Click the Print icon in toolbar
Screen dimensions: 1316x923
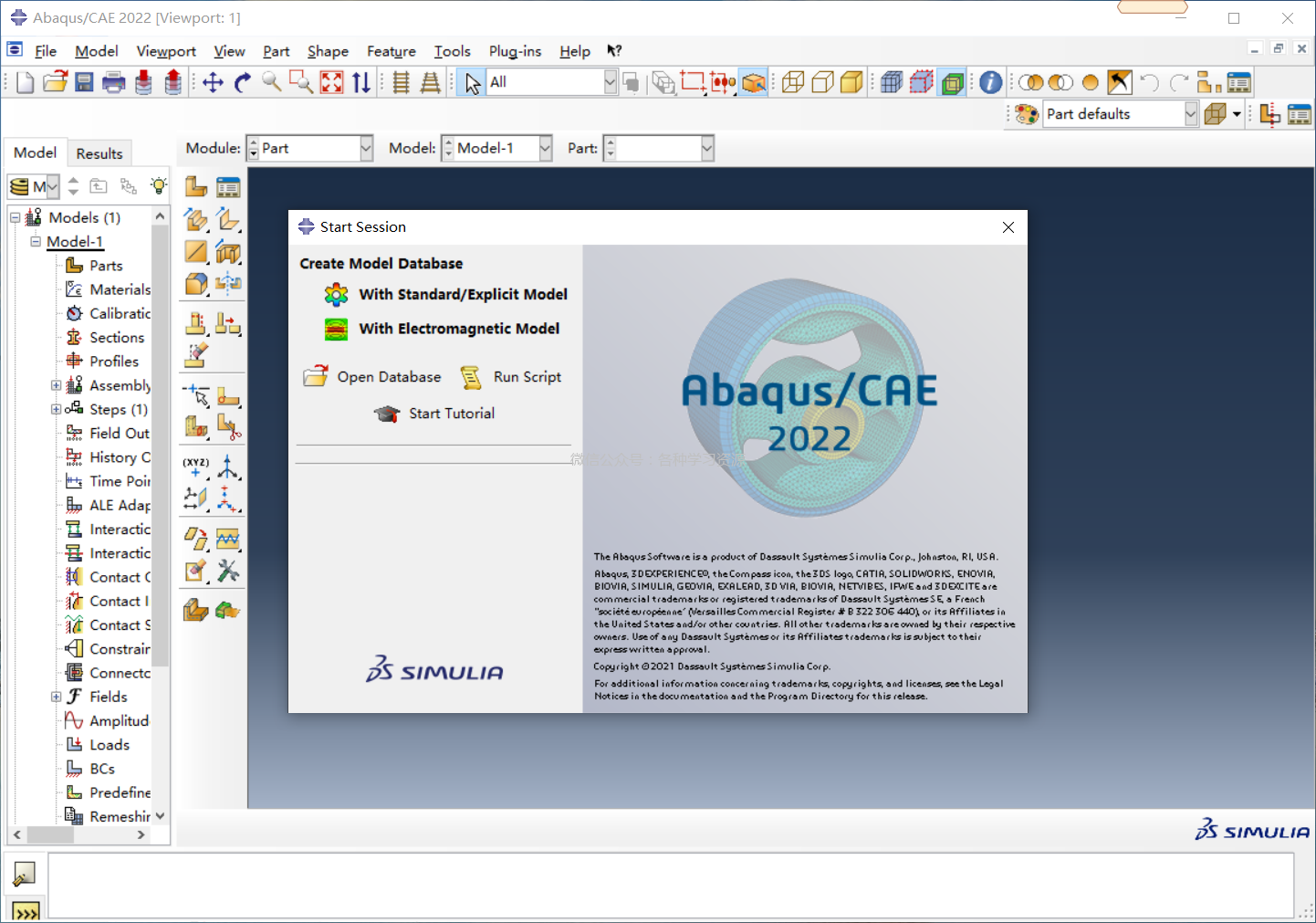pos(114,83)
